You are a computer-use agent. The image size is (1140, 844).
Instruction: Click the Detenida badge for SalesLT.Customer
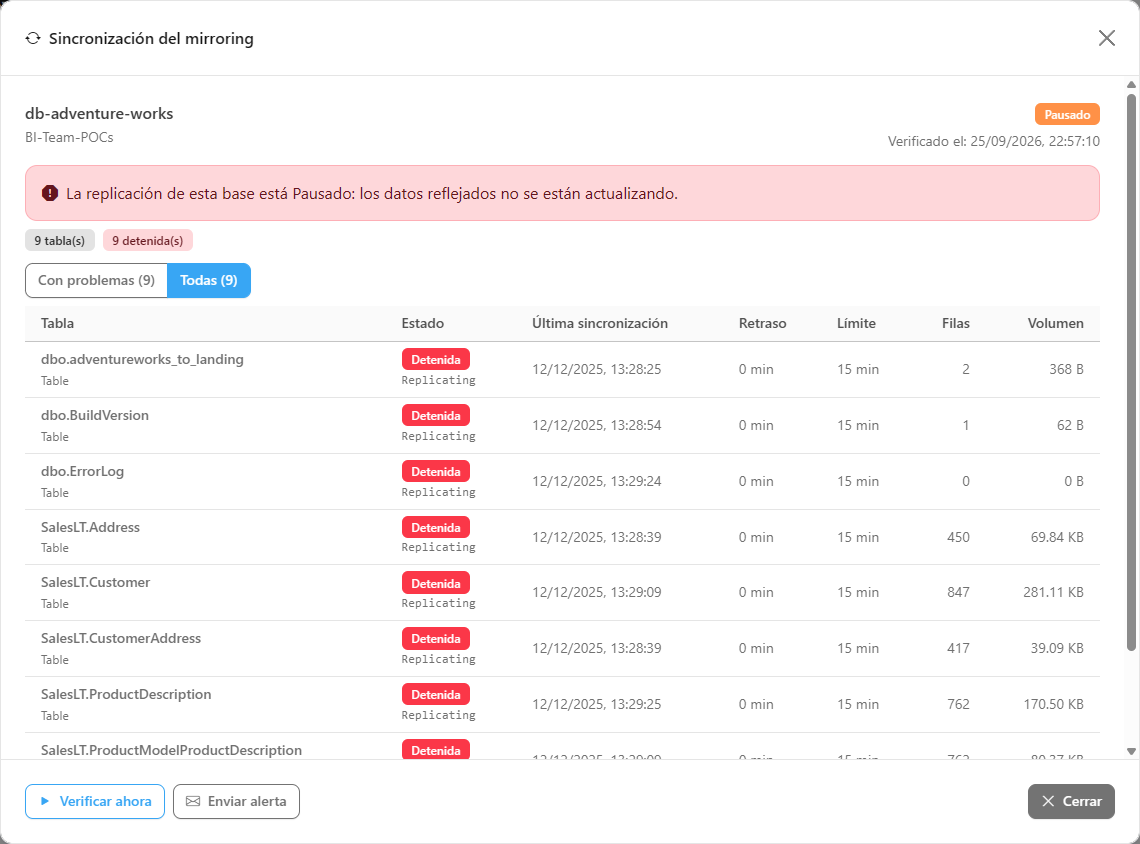pos(436,583)
